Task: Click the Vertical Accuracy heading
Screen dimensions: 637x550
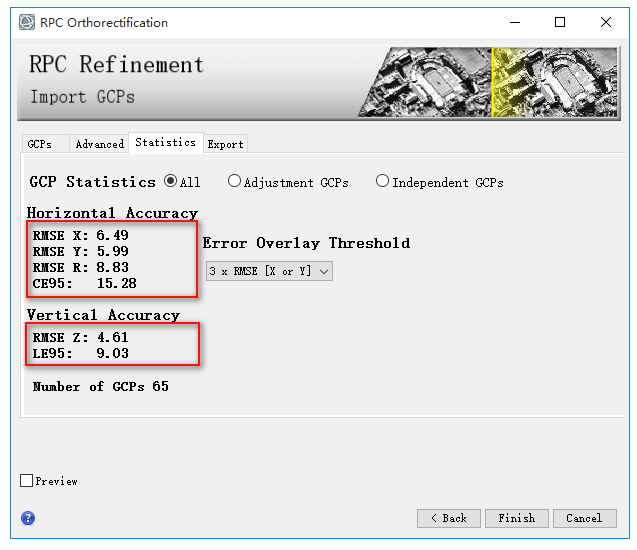Action: (x=103, y=315)
